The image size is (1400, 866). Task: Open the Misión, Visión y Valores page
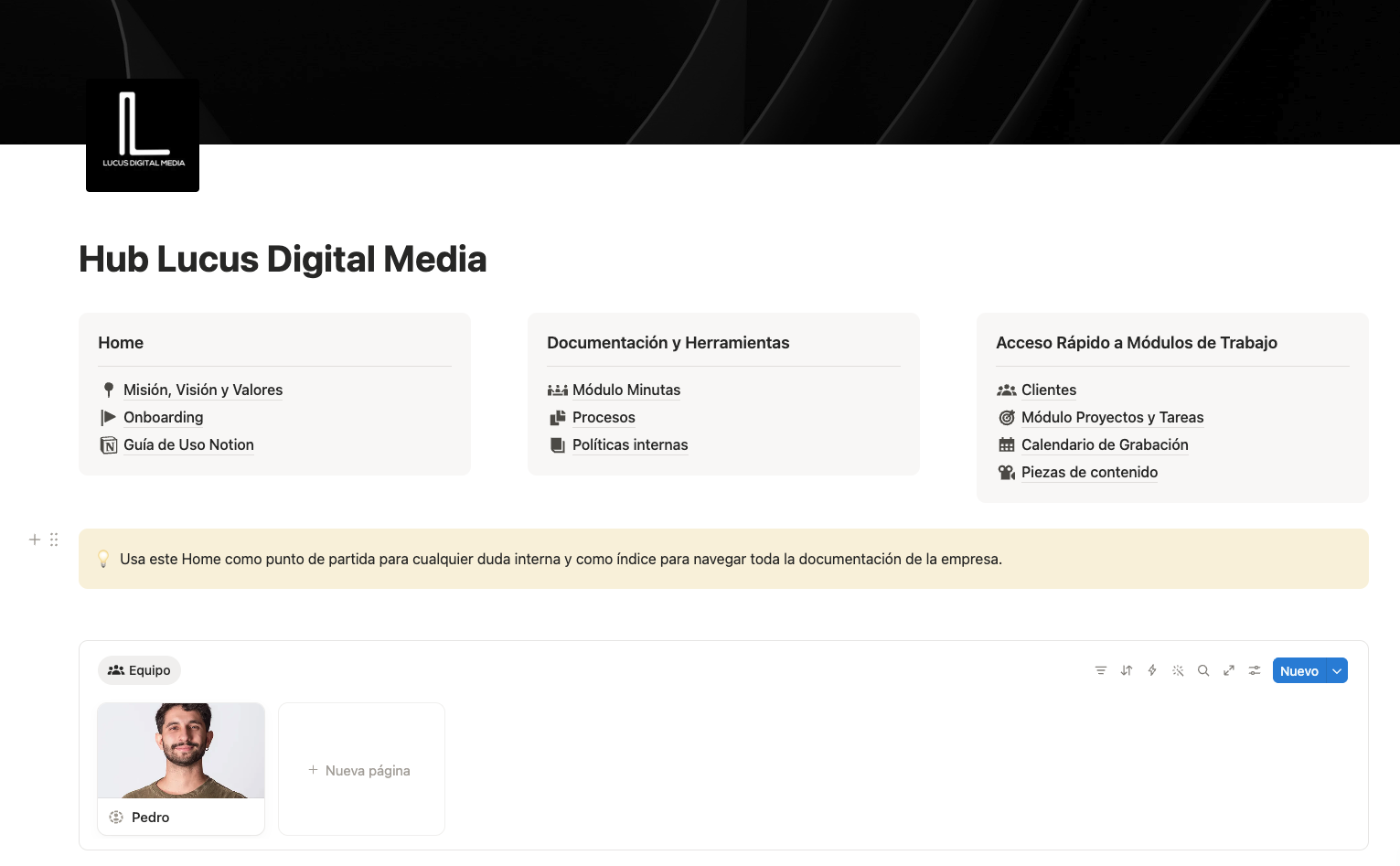point(203,390)
